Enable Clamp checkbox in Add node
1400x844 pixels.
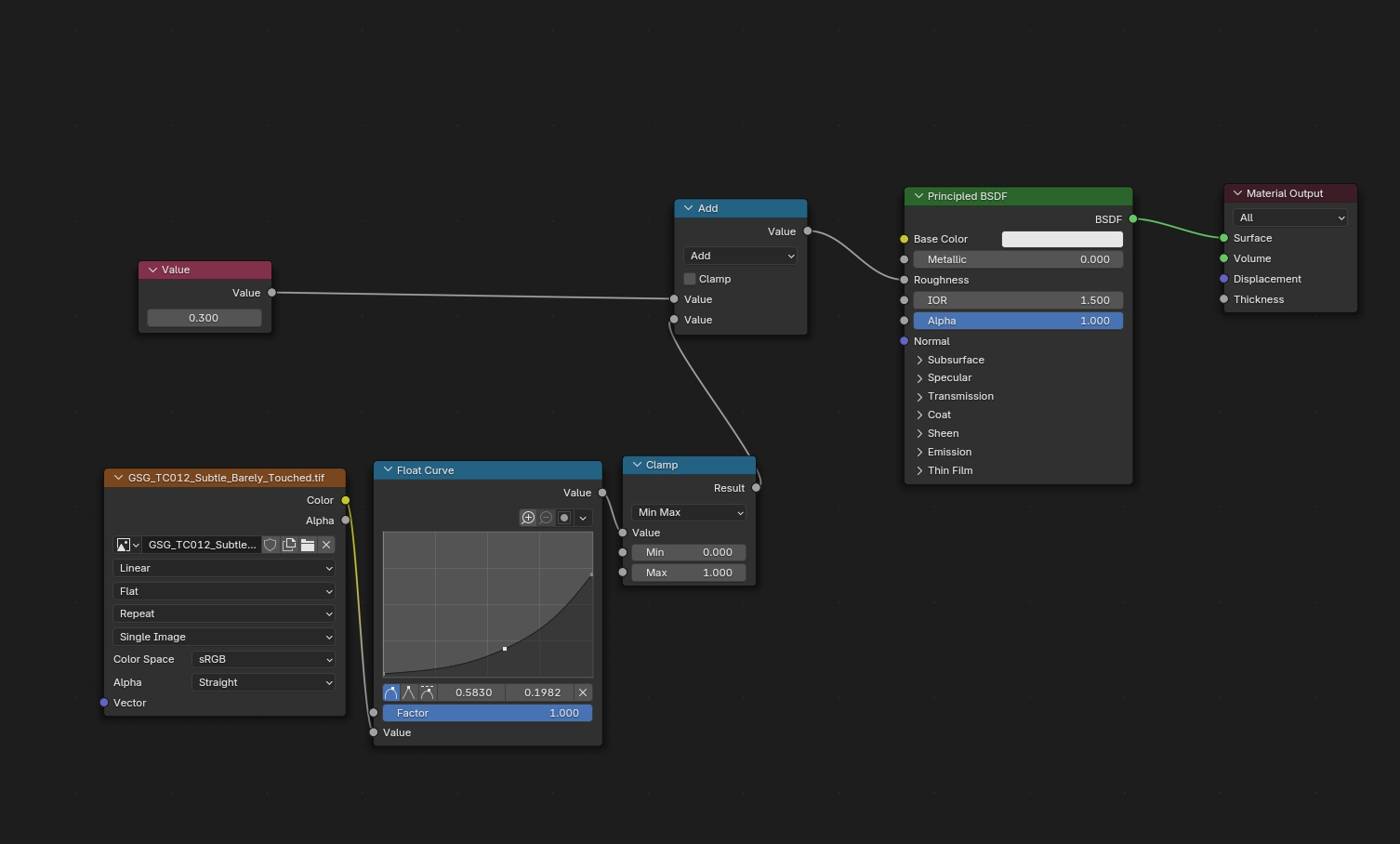690,279
